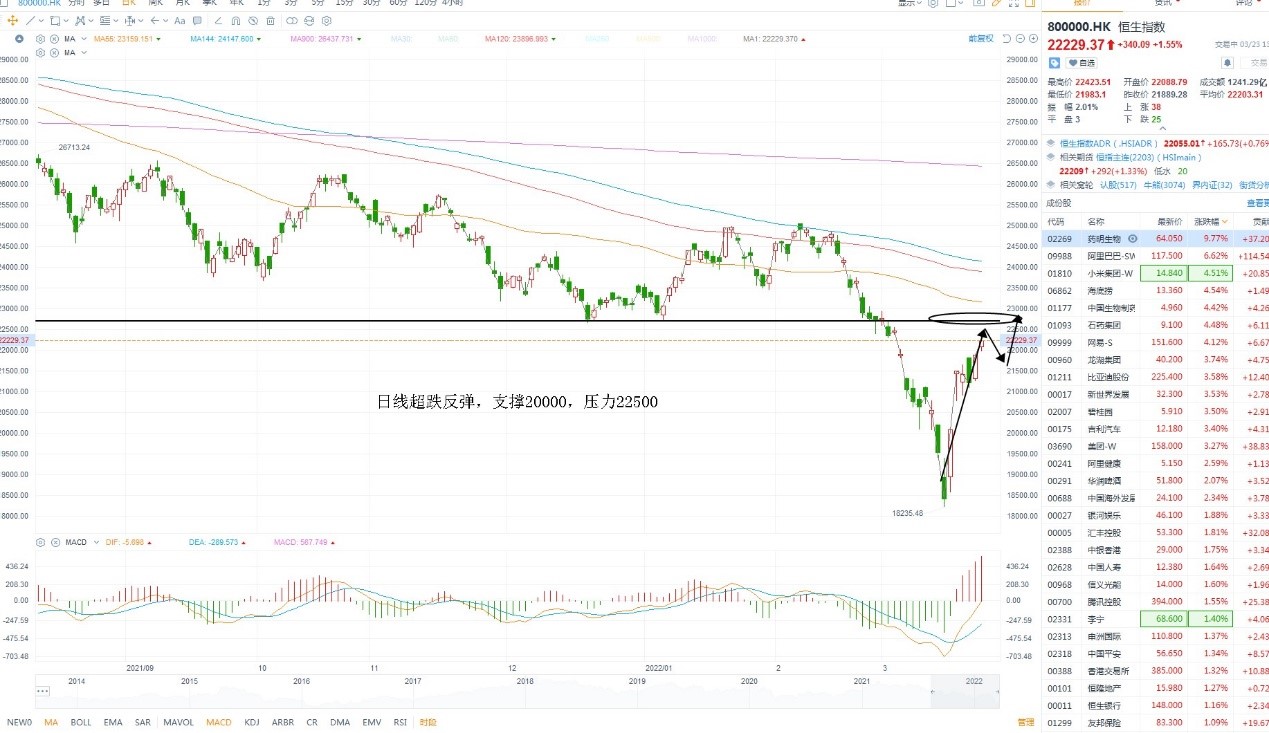Select 药明生物 row in constituents list
The height and width of the screenshot is (733, 1269).
pos(1155,239)
